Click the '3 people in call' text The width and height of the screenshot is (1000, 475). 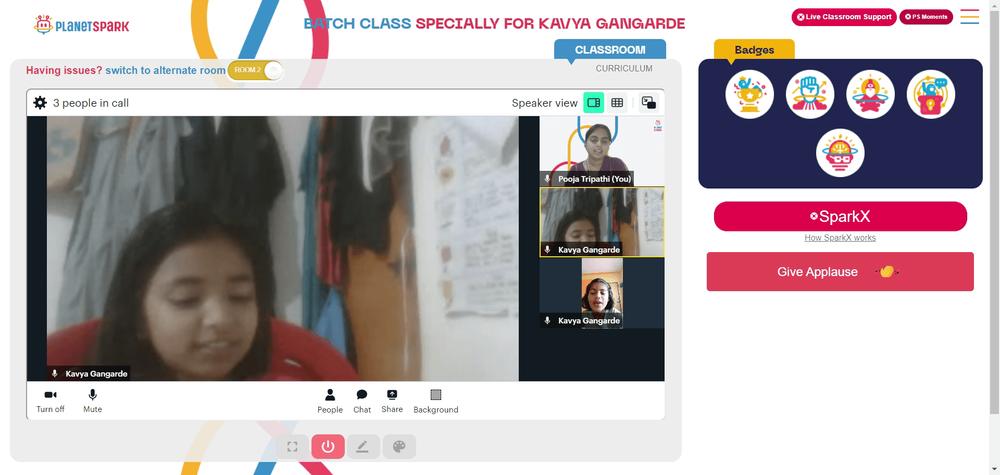pyautogui.click(x=91, y=103)
